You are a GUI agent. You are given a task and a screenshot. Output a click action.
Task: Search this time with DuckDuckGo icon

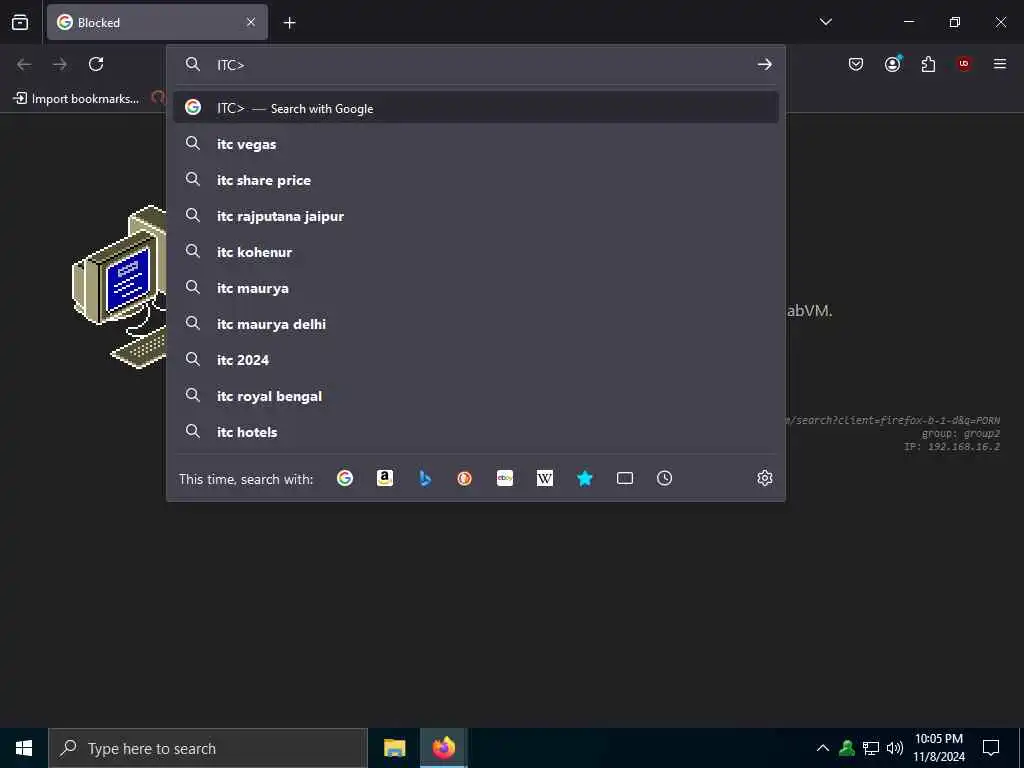pos(464,479)
